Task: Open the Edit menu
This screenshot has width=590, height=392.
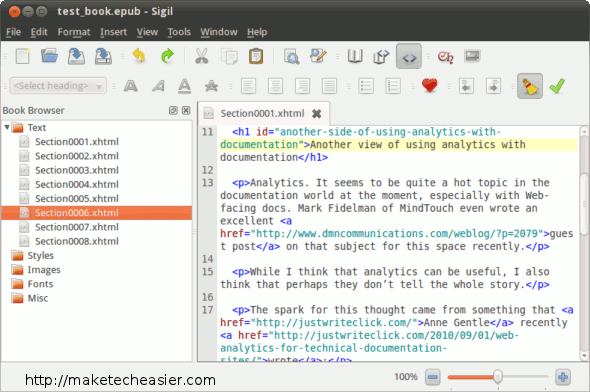Action: point(39,32)
